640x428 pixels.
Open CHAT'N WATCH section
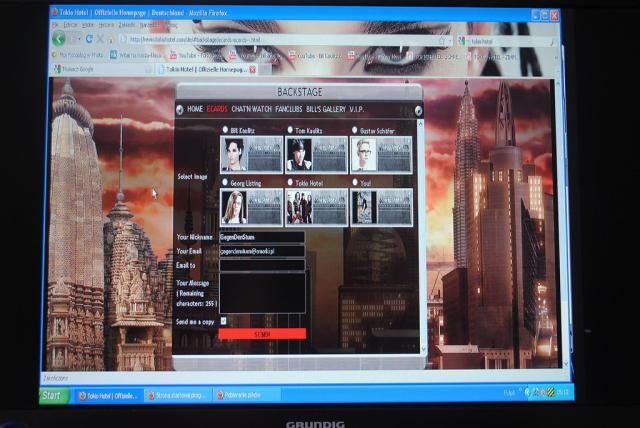tap(251, 109)
